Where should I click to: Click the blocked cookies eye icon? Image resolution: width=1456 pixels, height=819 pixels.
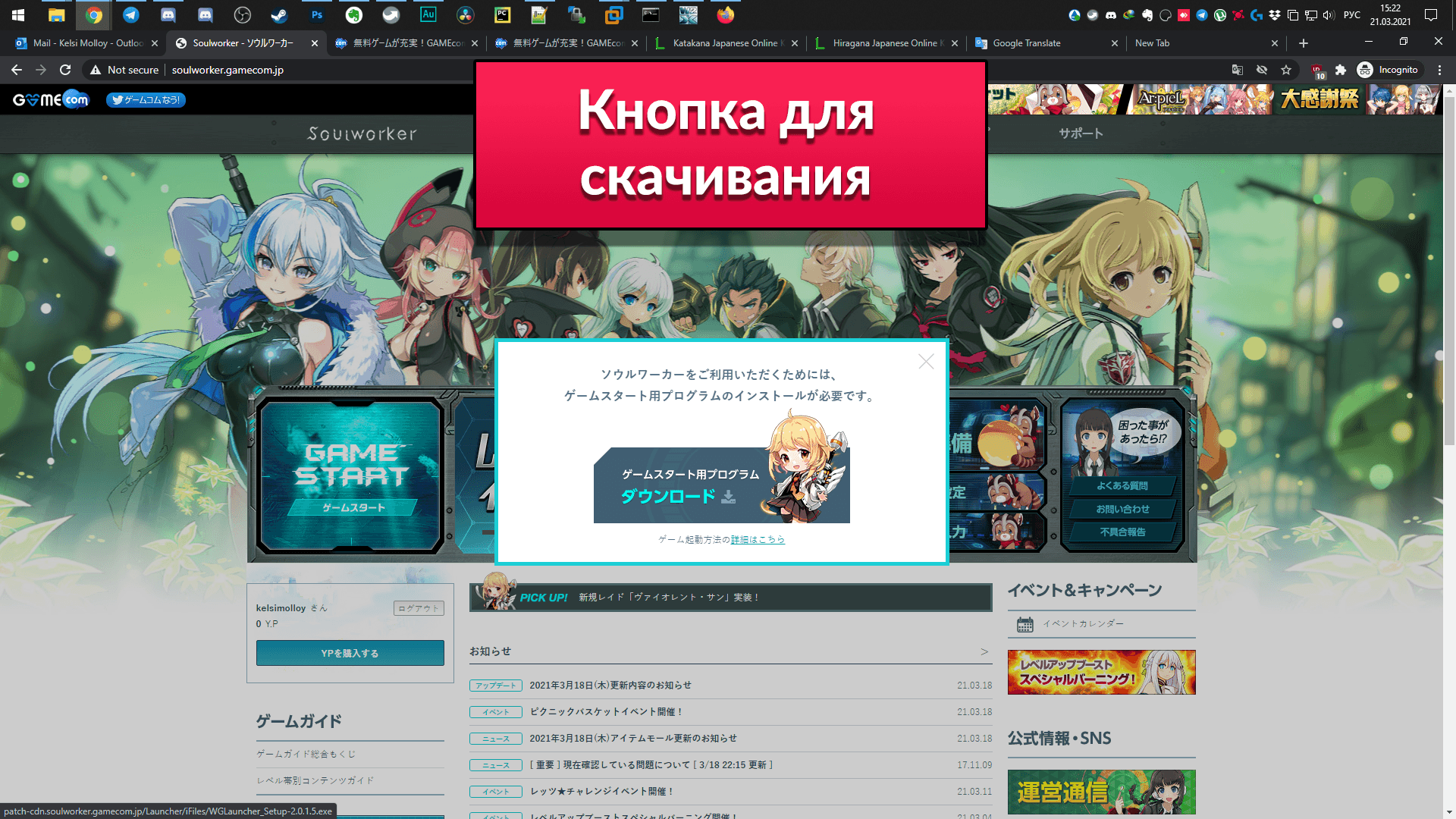[x=1262, y=70]
